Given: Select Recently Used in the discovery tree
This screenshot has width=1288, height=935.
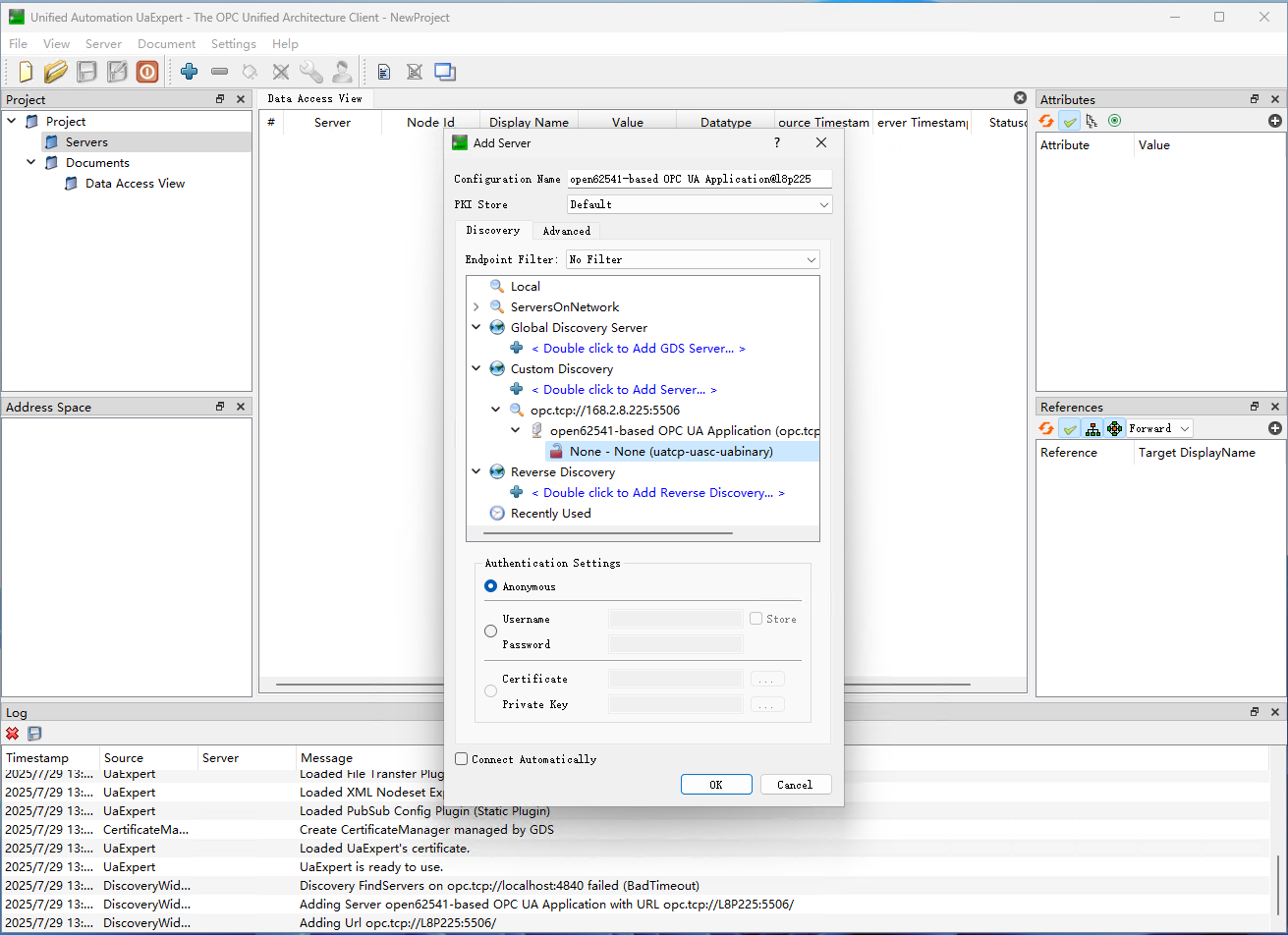Looking at the screenshot, I should coord(551,514).
